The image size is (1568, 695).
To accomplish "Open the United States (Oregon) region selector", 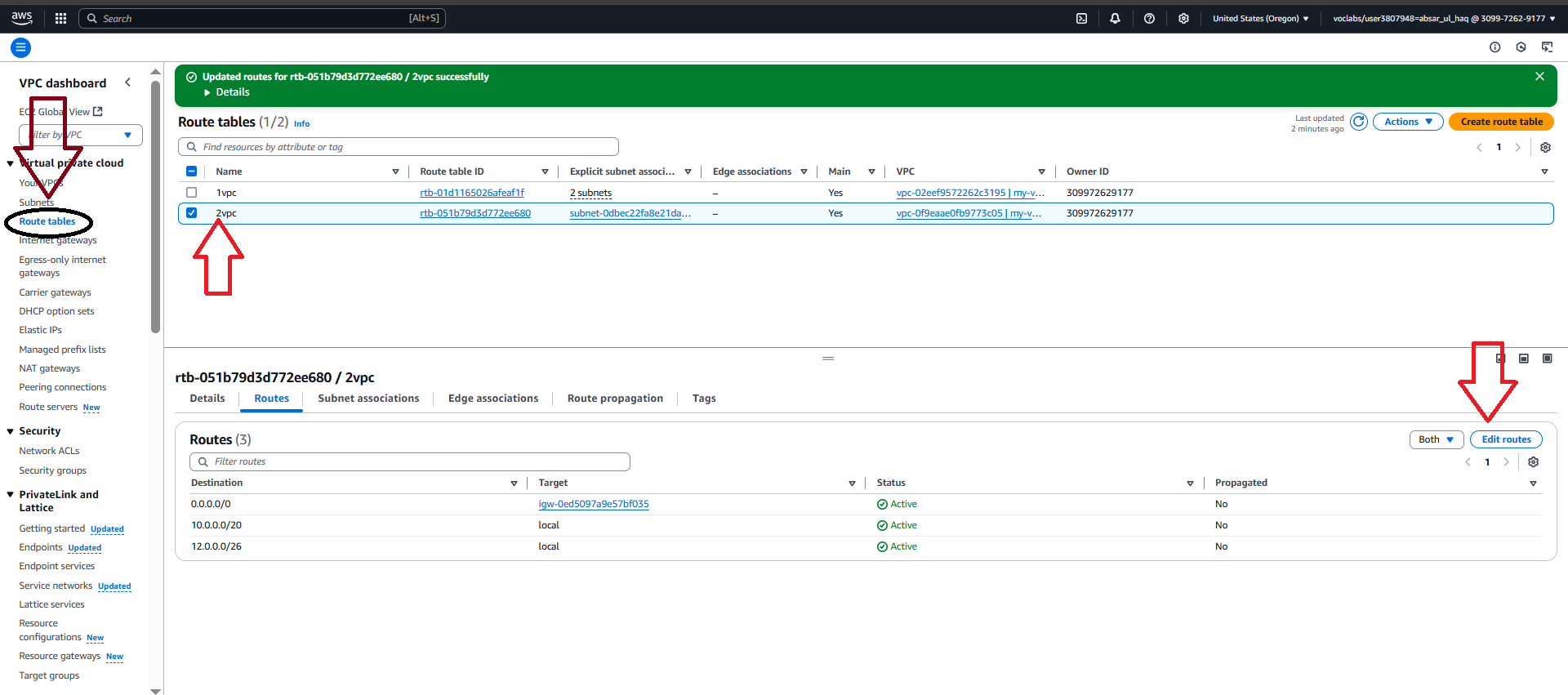I will tap(1260, 18).
